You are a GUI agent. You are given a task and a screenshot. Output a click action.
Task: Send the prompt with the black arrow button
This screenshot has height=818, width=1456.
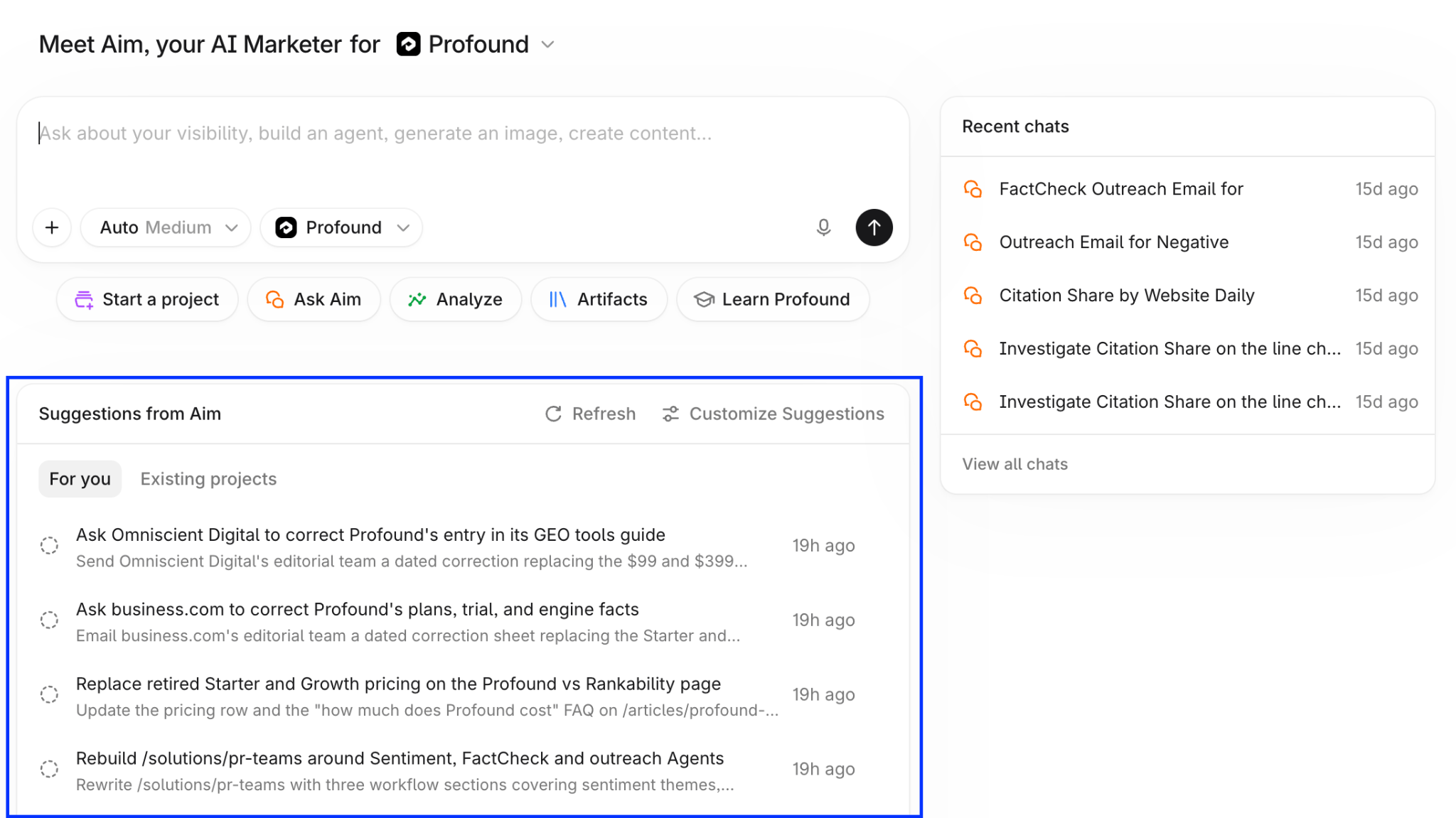pyautogui.click(x=874, y=227)
